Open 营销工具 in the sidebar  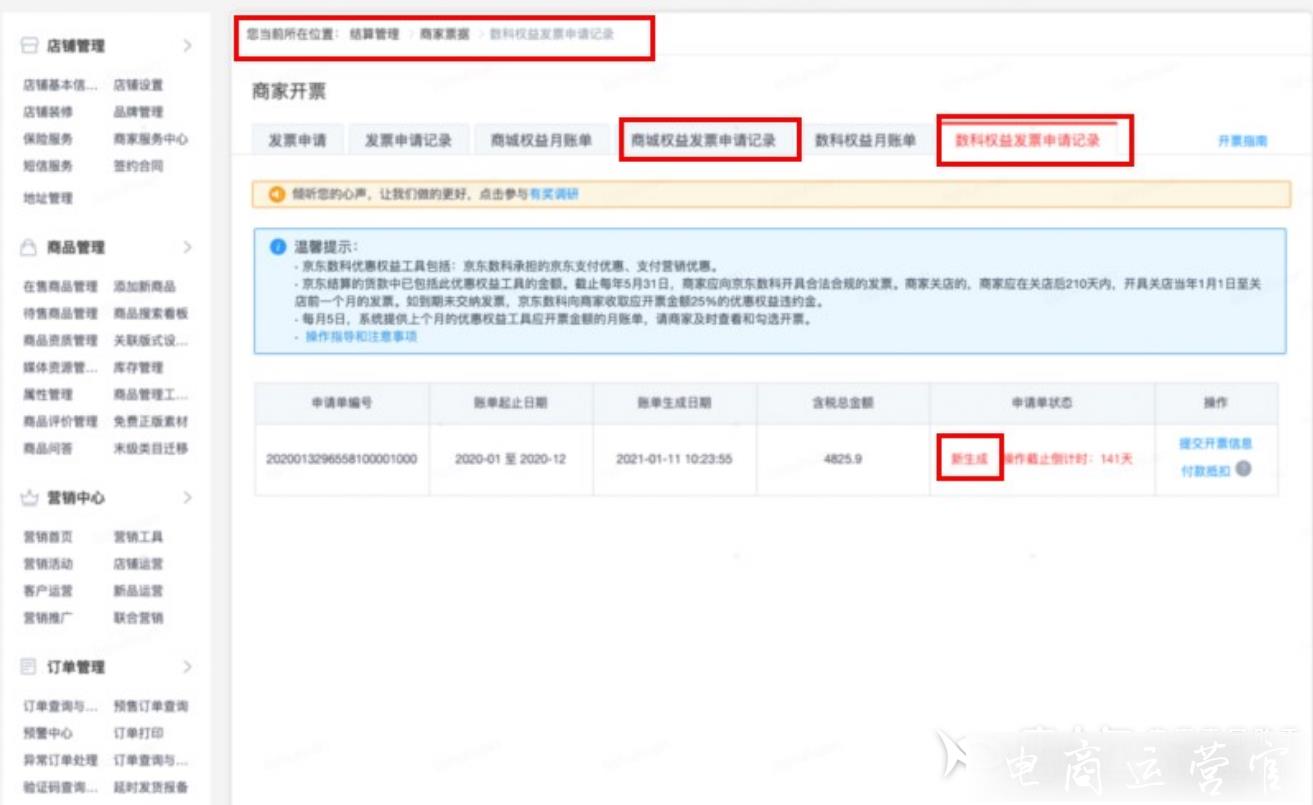(139, 537)
